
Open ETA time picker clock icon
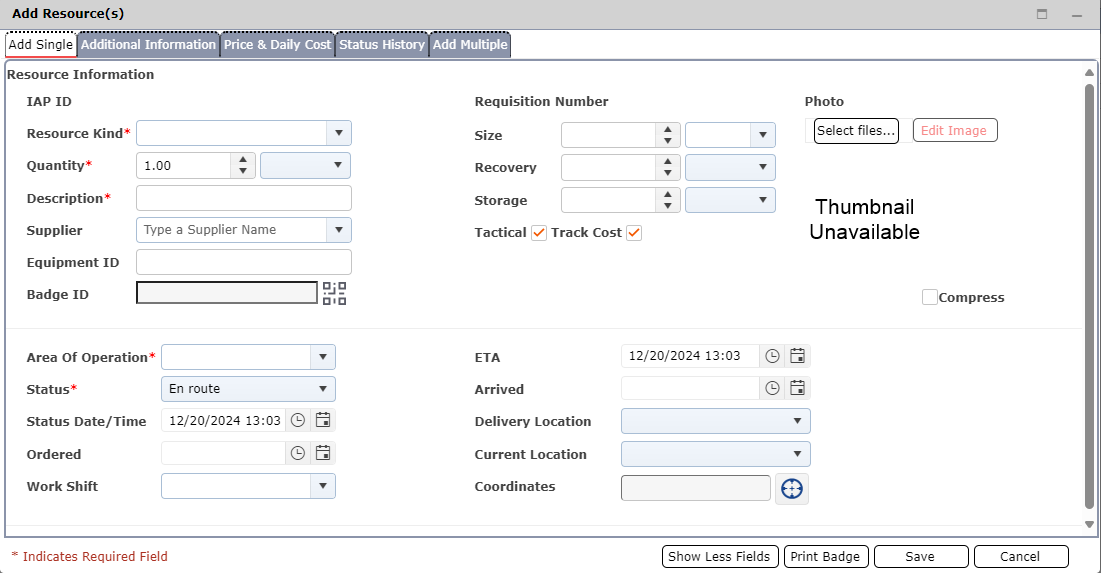point(772,356)
